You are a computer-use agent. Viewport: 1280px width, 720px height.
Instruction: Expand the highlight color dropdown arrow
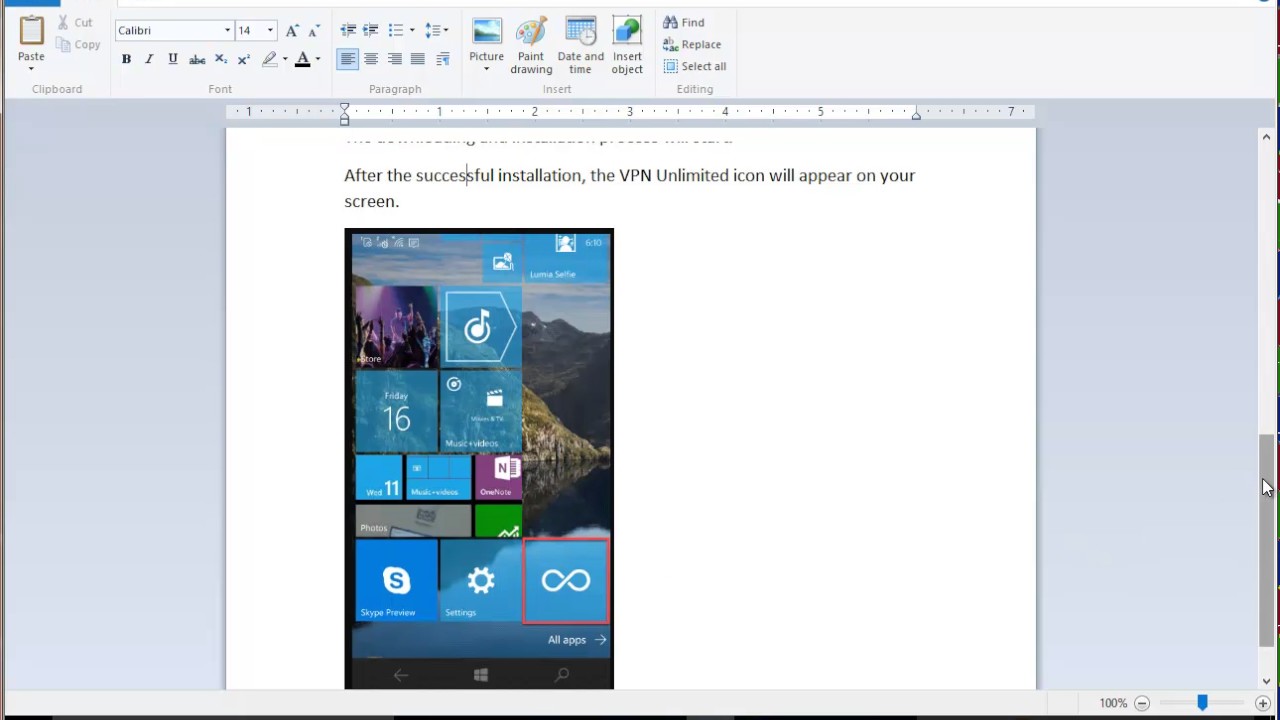point(285,59)
